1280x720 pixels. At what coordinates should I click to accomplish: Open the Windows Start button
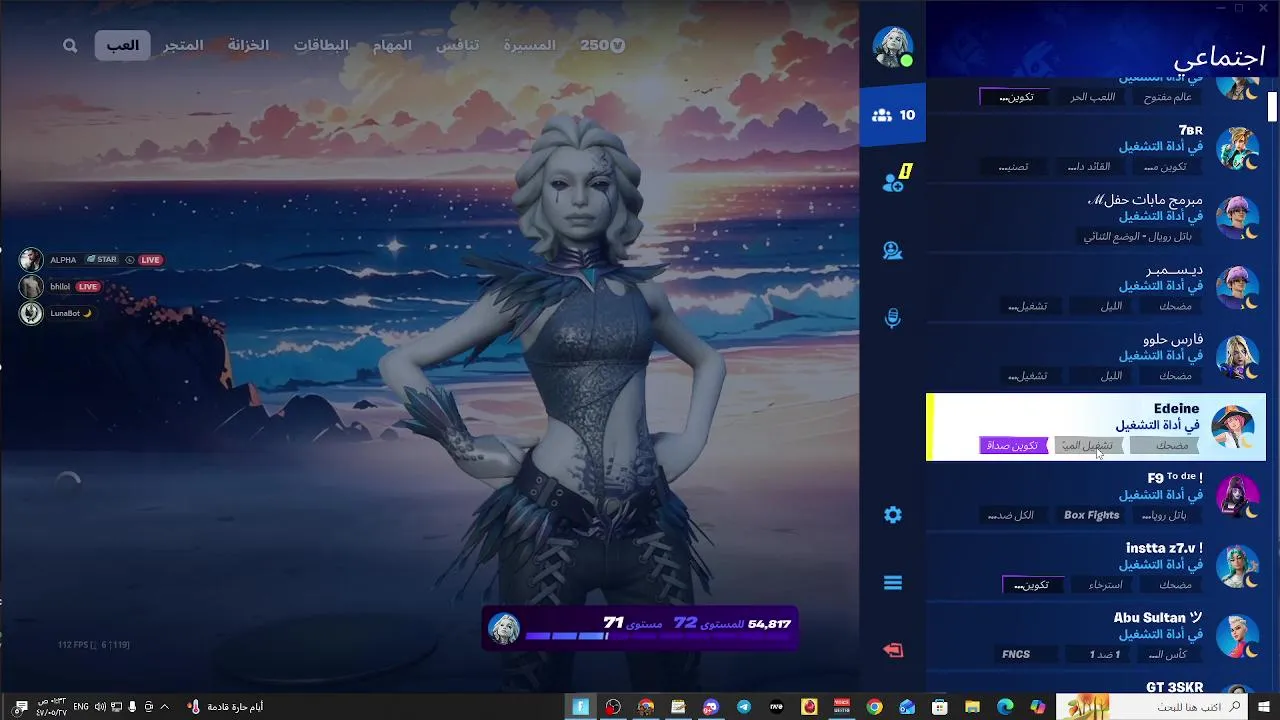(x=1264, y=707)
